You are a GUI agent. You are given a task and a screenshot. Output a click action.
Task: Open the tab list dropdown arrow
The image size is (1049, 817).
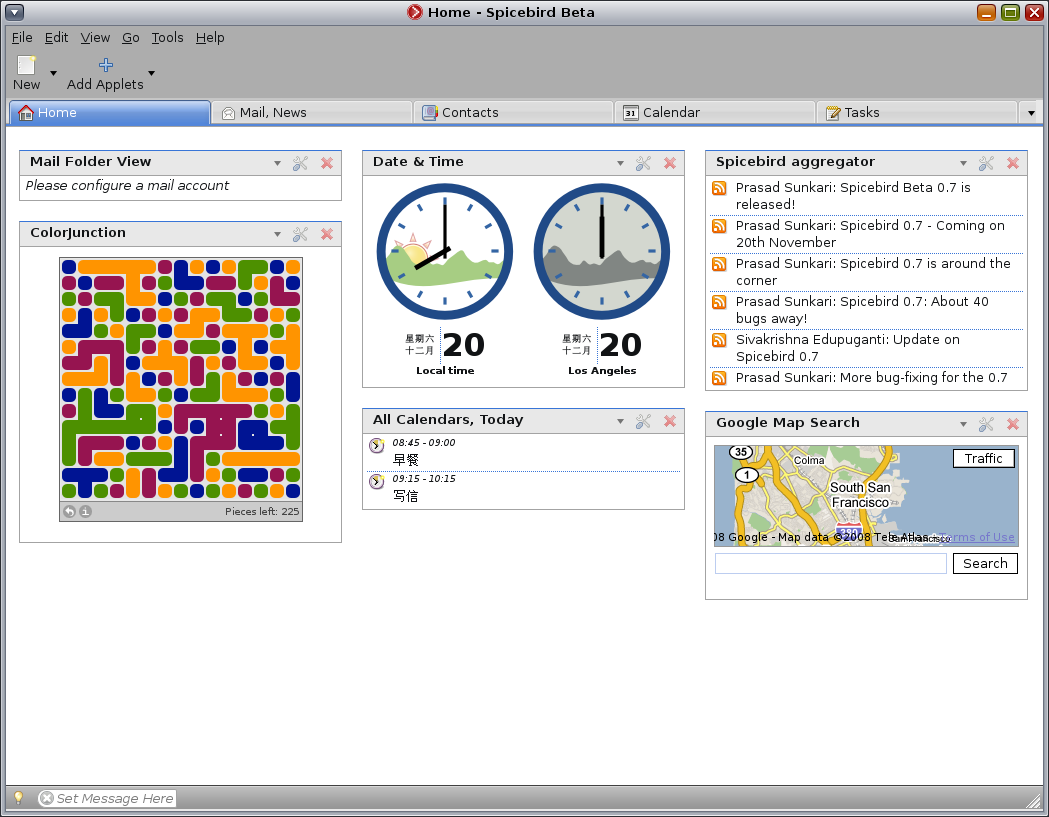click(1031, 113)
